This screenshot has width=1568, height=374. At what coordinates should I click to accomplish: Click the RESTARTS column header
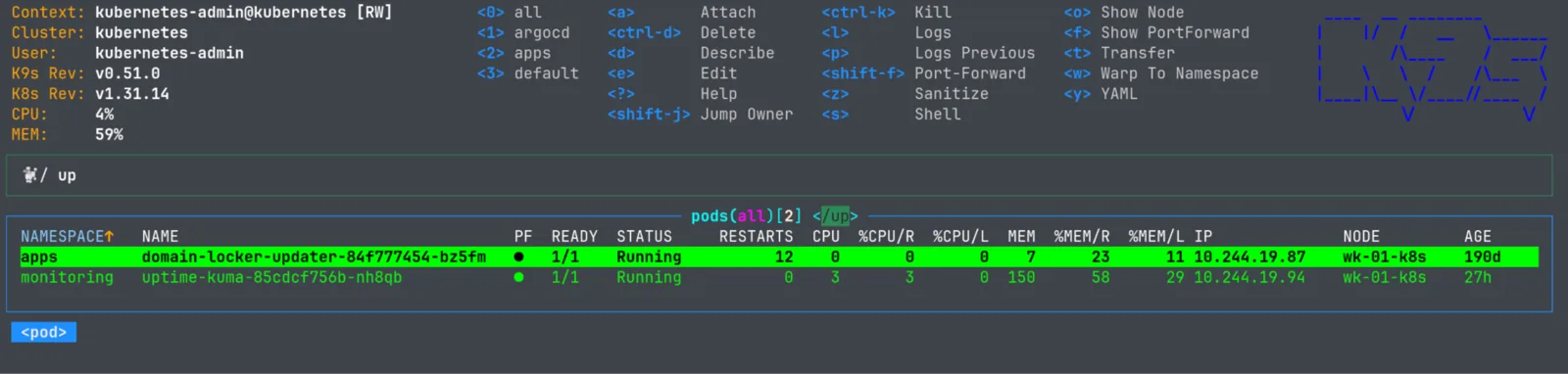756,236
